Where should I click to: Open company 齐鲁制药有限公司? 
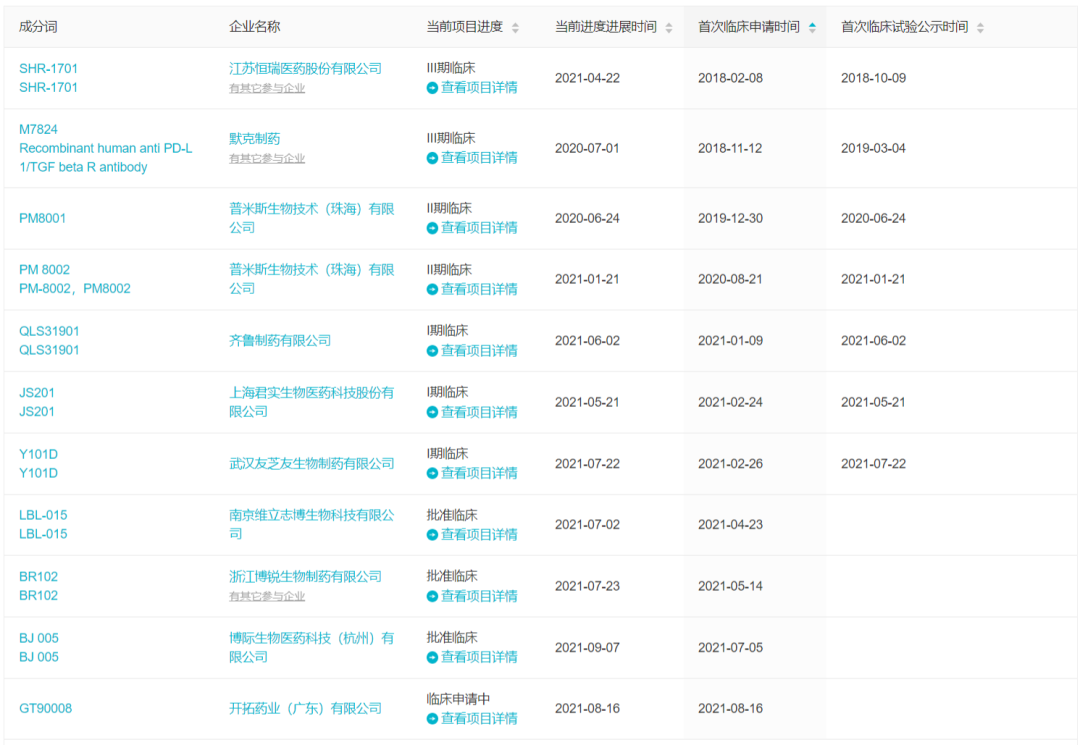tap(280, 340)
